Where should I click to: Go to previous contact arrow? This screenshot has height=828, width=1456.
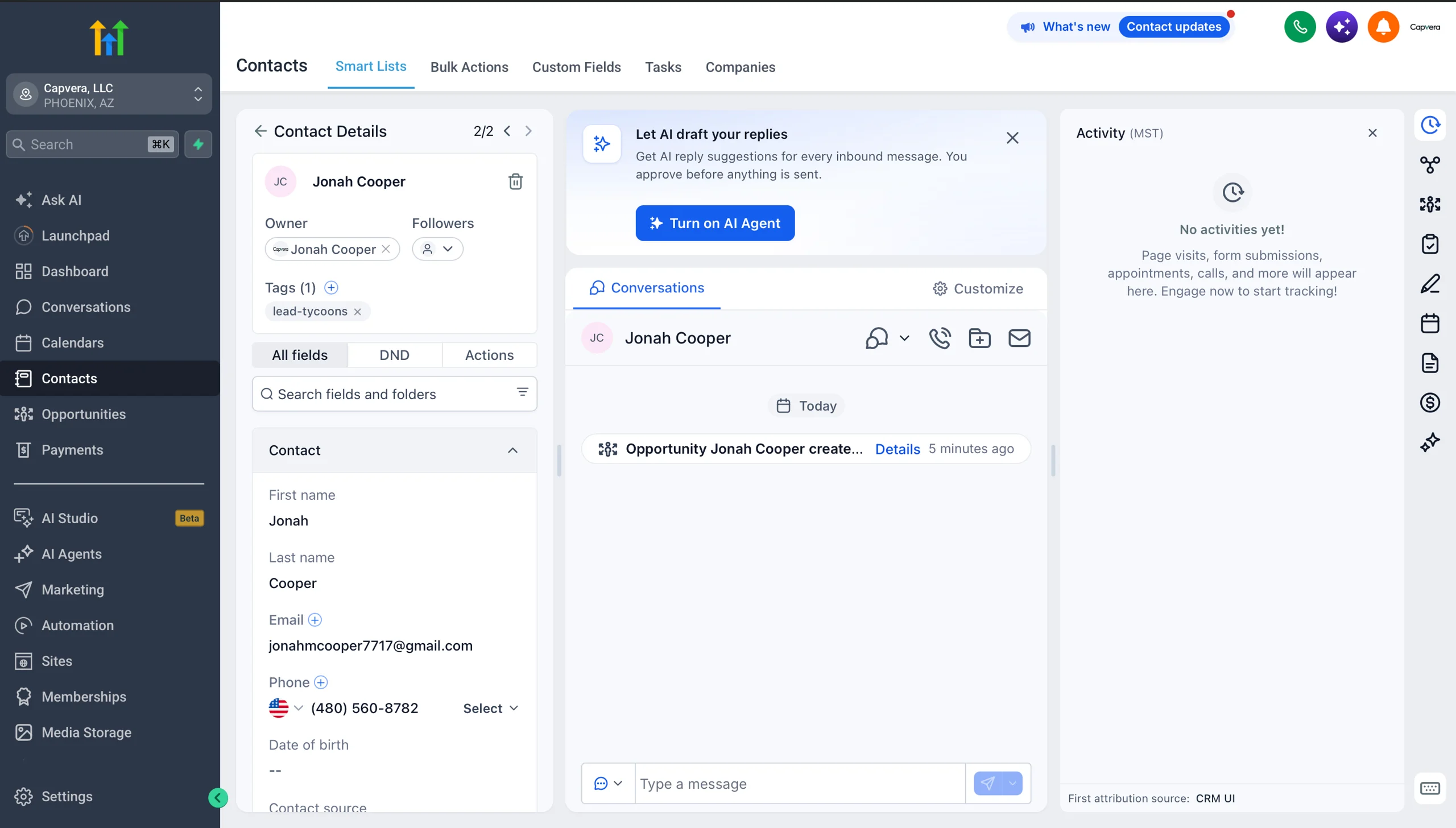point(507,131)
